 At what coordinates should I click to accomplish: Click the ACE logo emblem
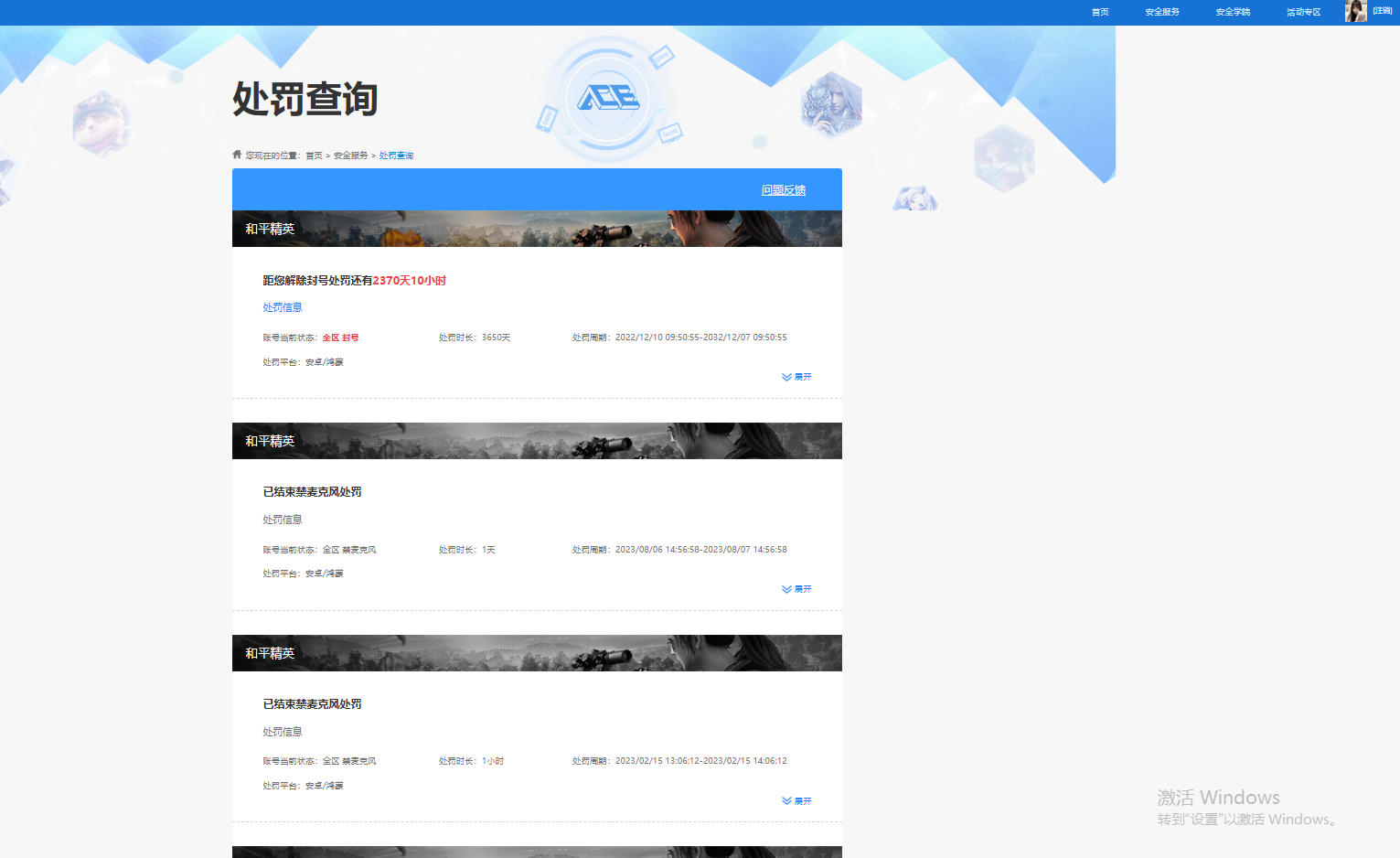tap(607, 97)
